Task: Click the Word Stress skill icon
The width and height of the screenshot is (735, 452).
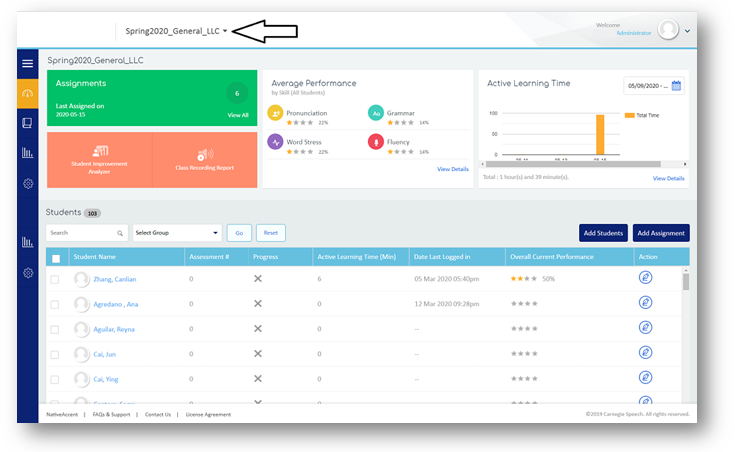Action: (275, 142)
